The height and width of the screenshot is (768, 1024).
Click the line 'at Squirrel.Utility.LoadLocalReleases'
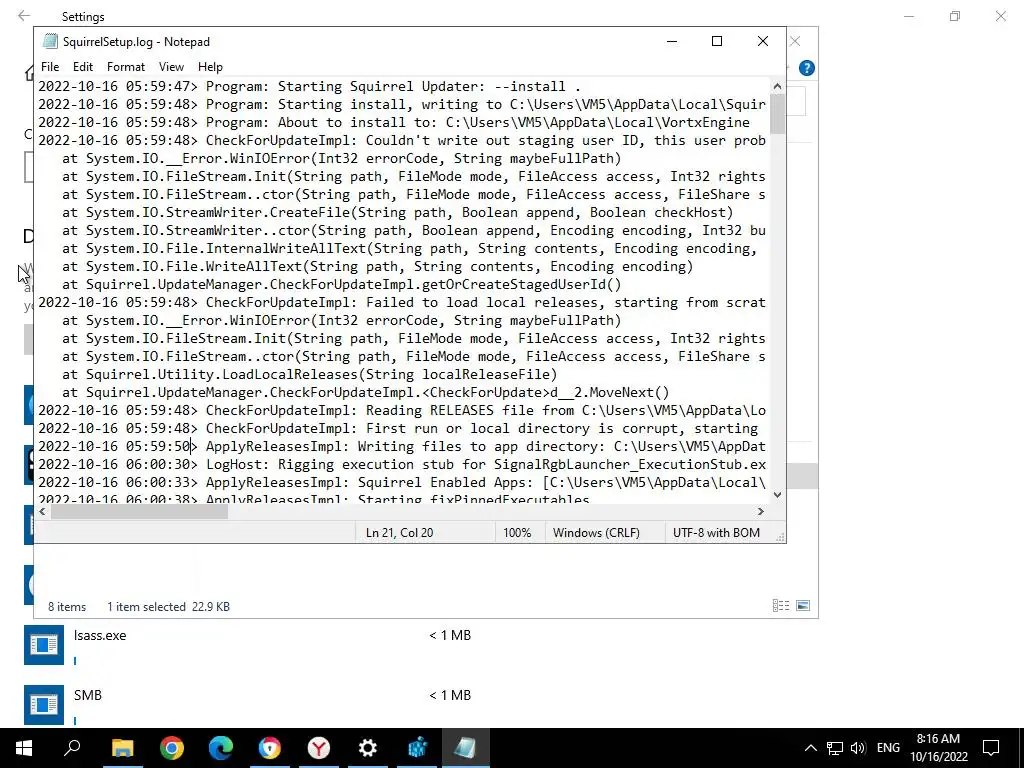[x=310, y=374]
